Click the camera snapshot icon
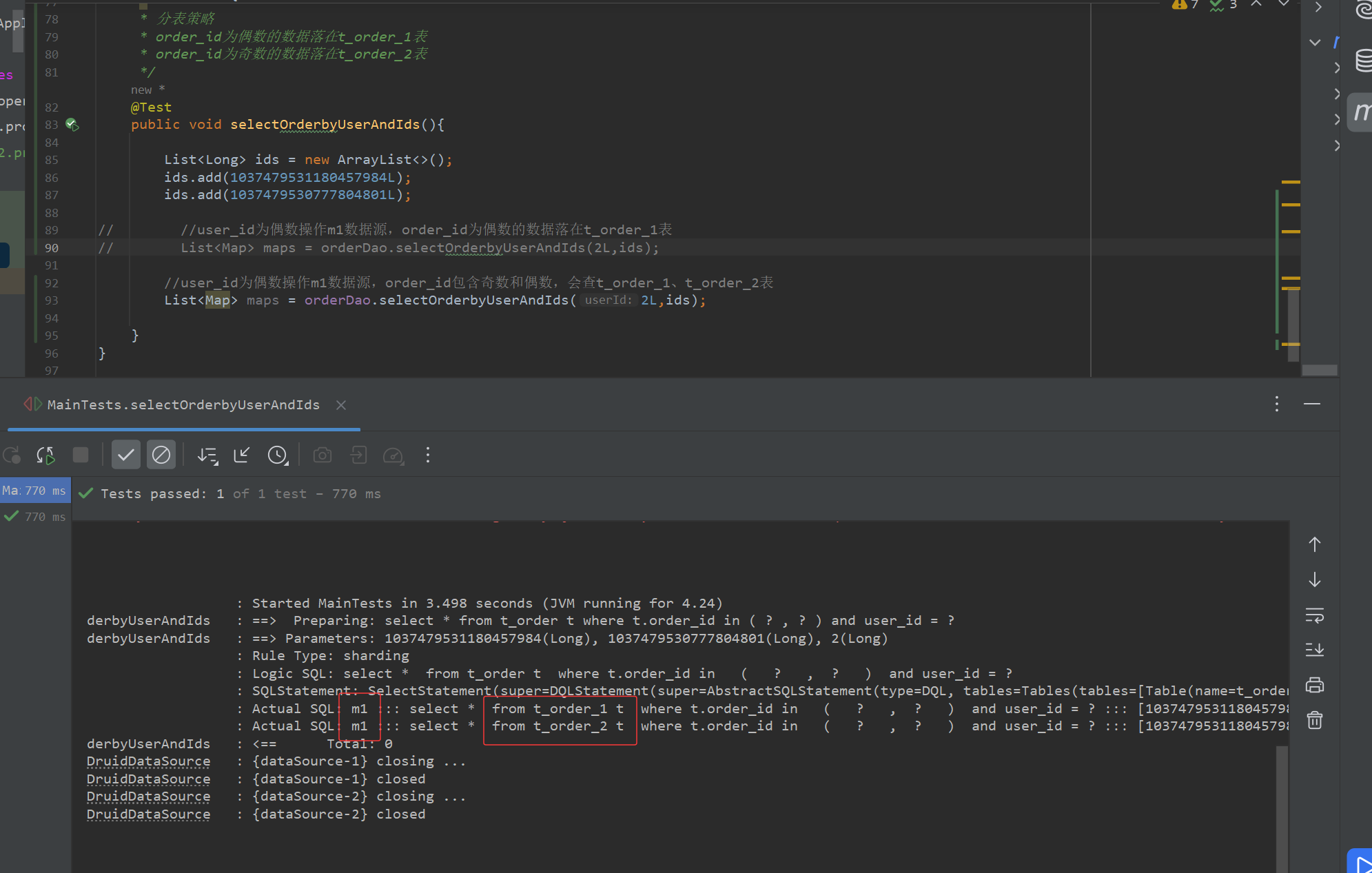The width and height of the screenshot is (1372, 873). (x=322, y=455)
